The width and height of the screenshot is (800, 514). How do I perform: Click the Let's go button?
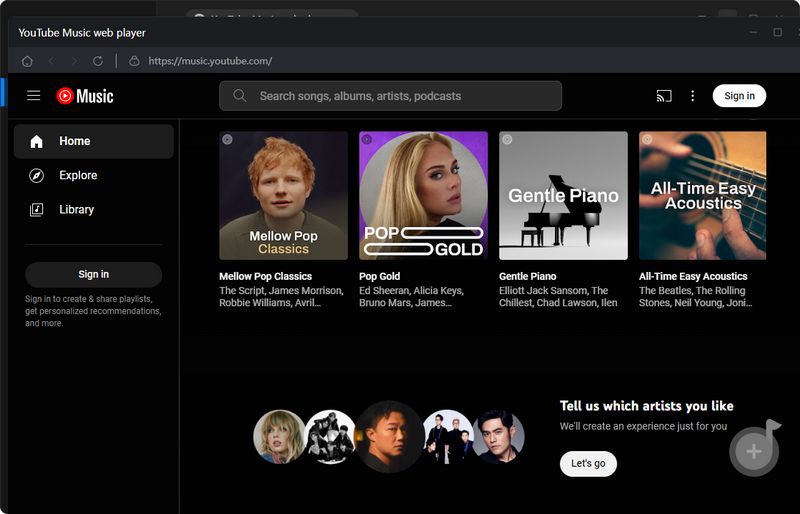point(588,464)
